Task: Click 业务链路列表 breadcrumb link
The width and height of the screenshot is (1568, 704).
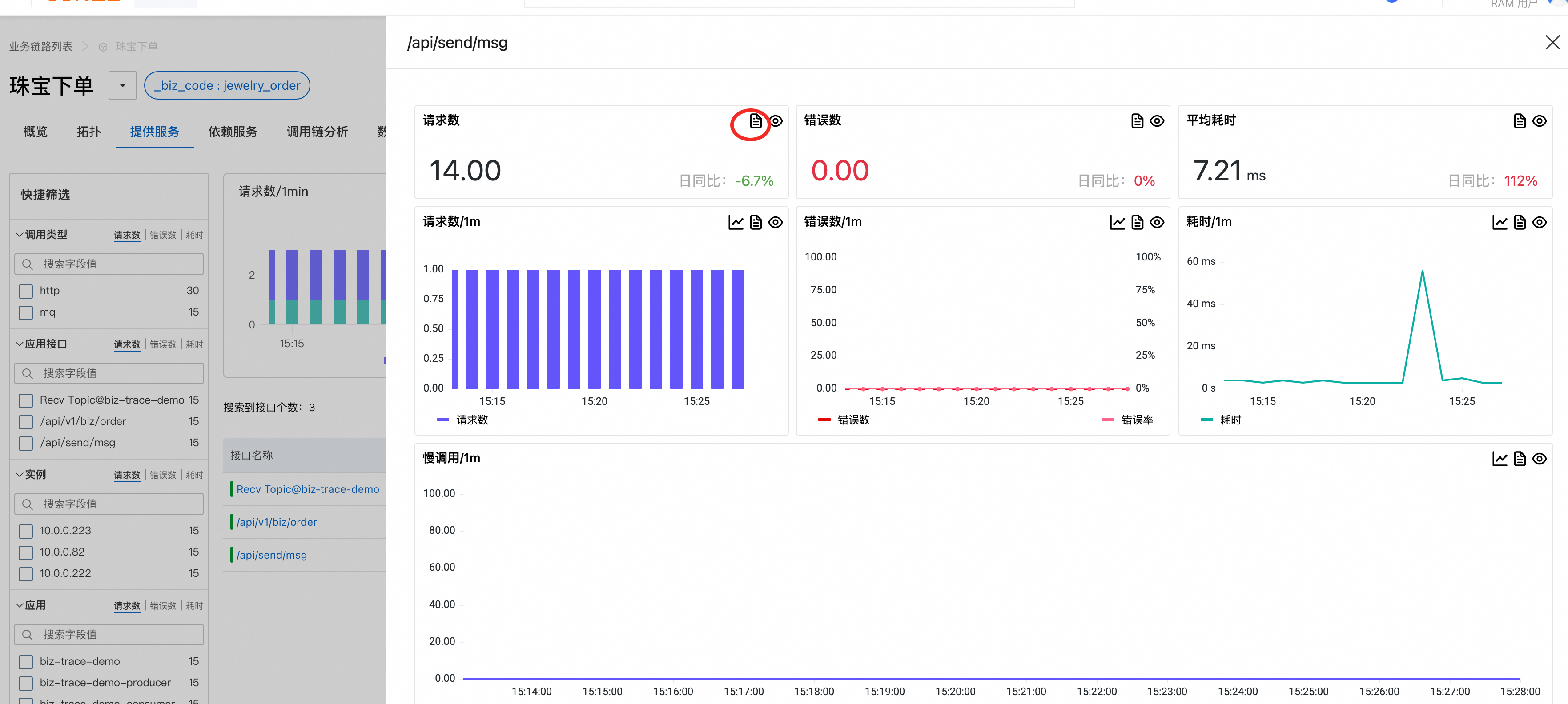Action: pos(40,46)
